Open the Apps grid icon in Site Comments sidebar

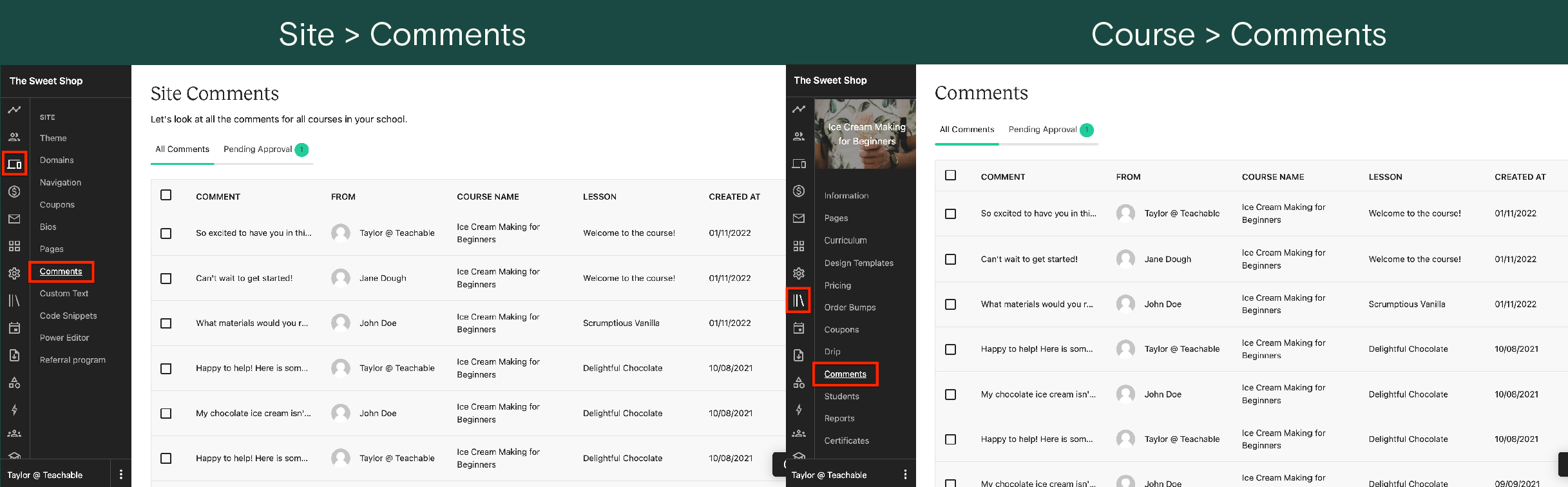pos(14,246)
